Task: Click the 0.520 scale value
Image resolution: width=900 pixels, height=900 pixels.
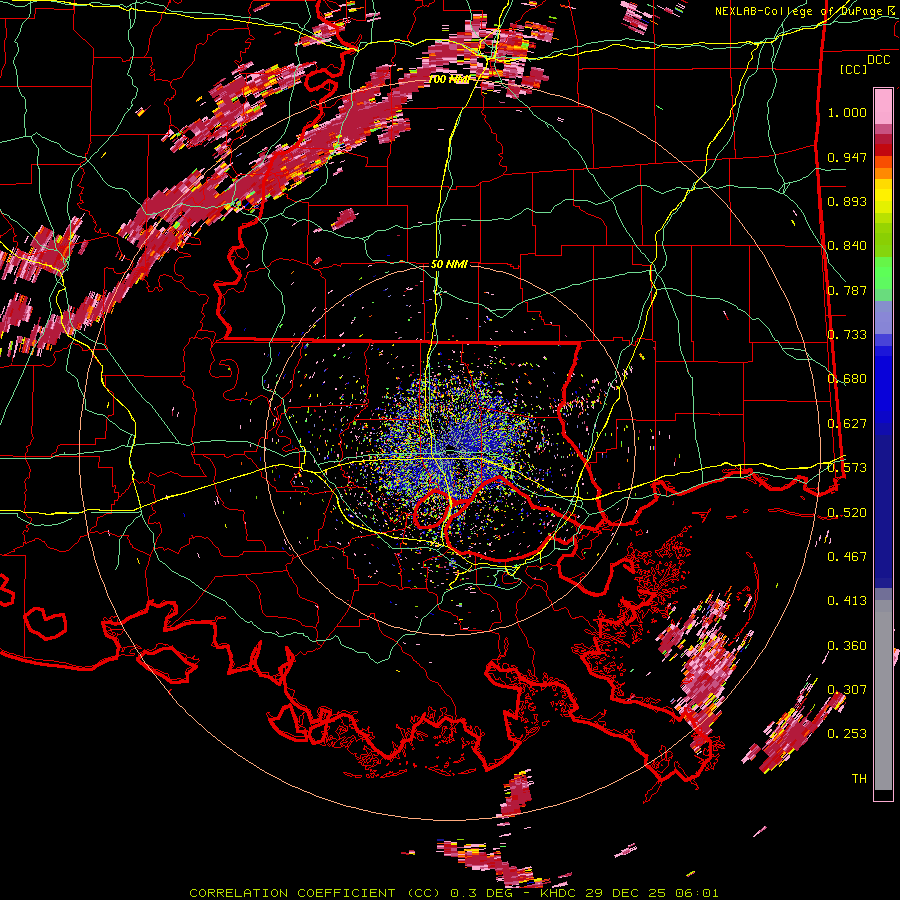Action: (x=847, y=512)
